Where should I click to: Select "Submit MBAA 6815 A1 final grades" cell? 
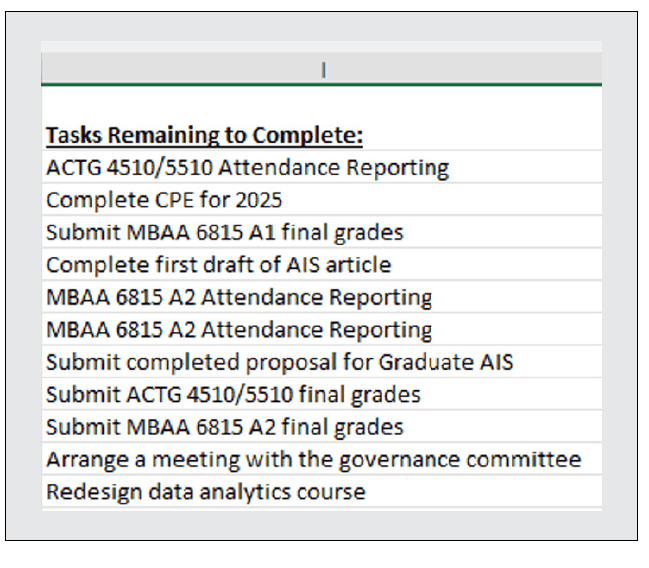[x=225, y=232]
